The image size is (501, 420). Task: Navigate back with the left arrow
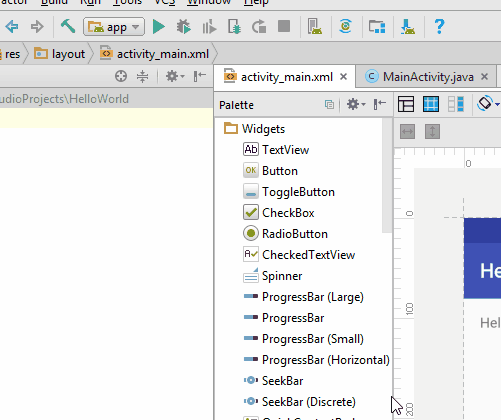12,27
